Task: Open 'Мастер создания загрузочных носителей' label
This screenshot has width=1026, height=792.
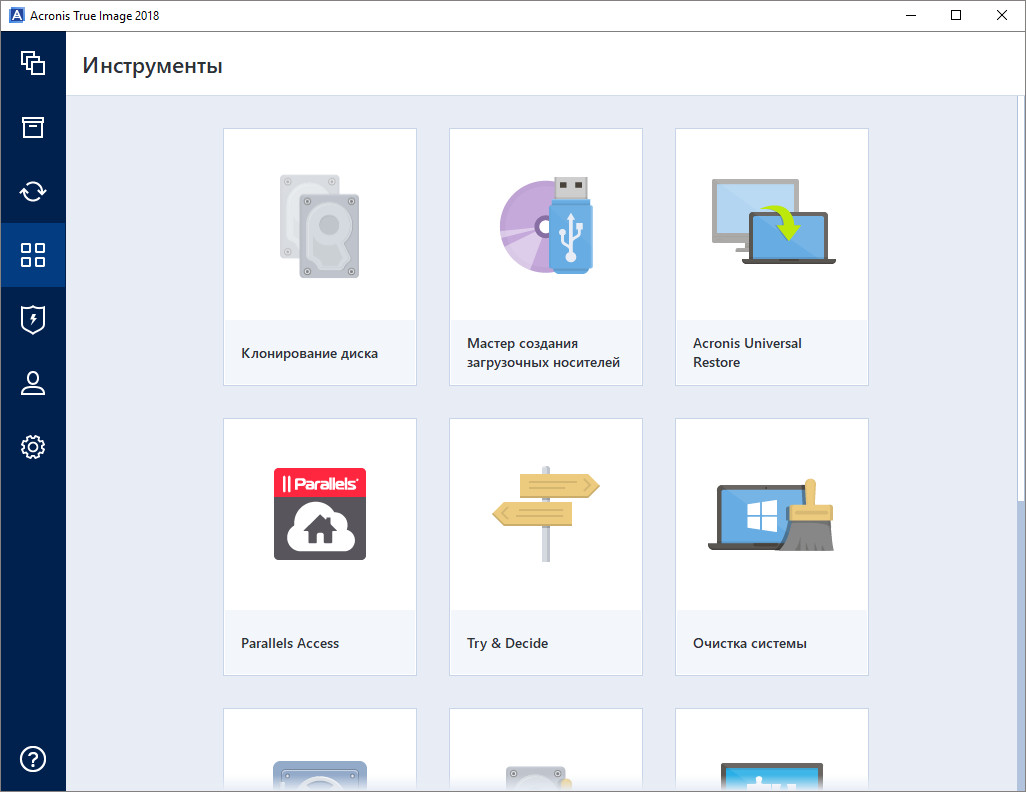Action: point(543,353)
